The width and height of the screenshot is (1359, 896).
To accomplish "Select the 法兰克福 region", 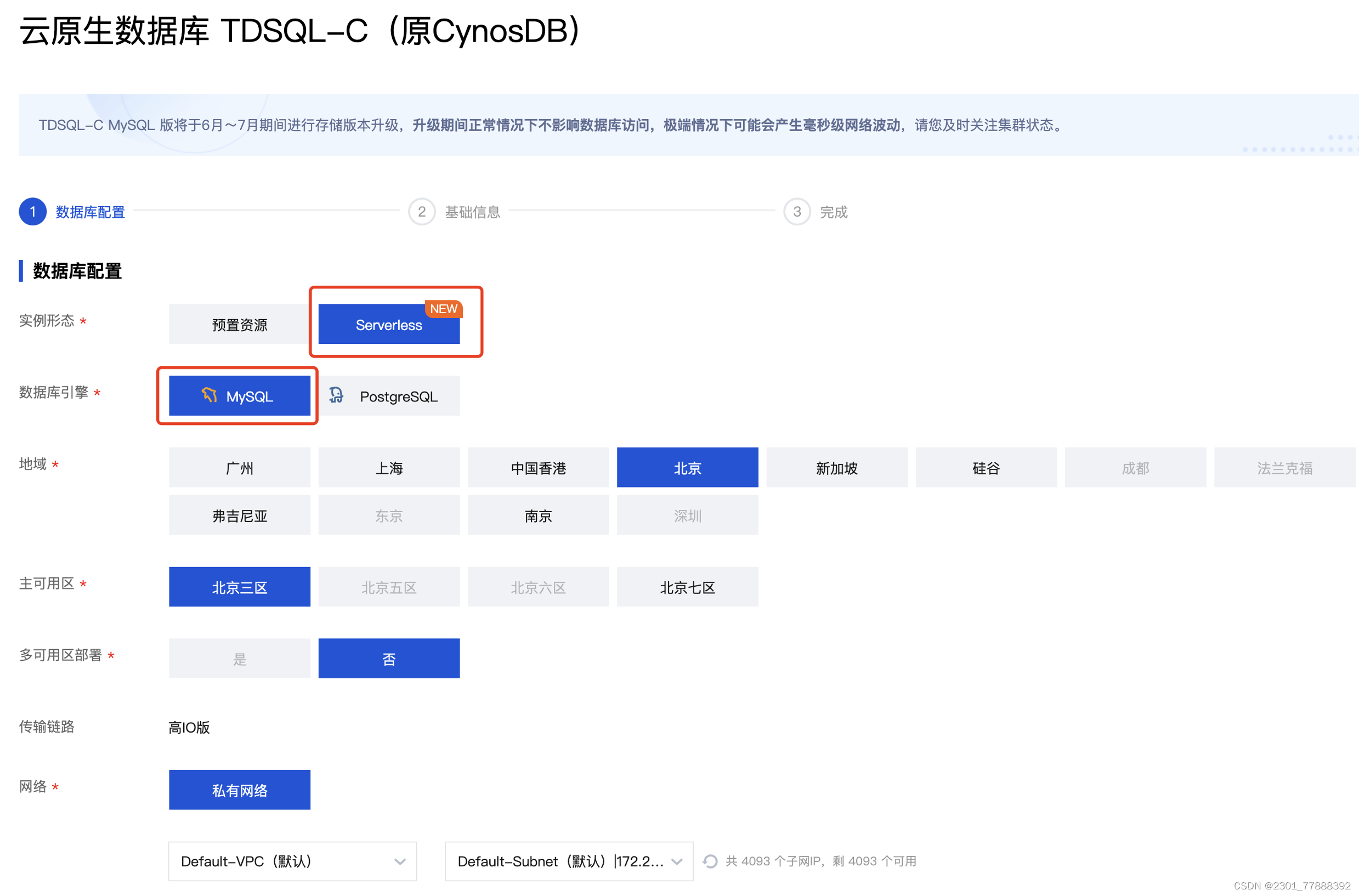I will pyautogui.click(x=1285, y=467).
